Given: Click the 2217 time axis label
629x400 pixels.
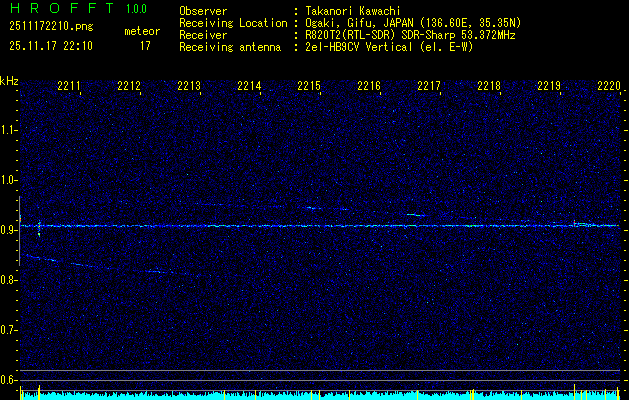Looking at the screenshot, I should point(429,86).
